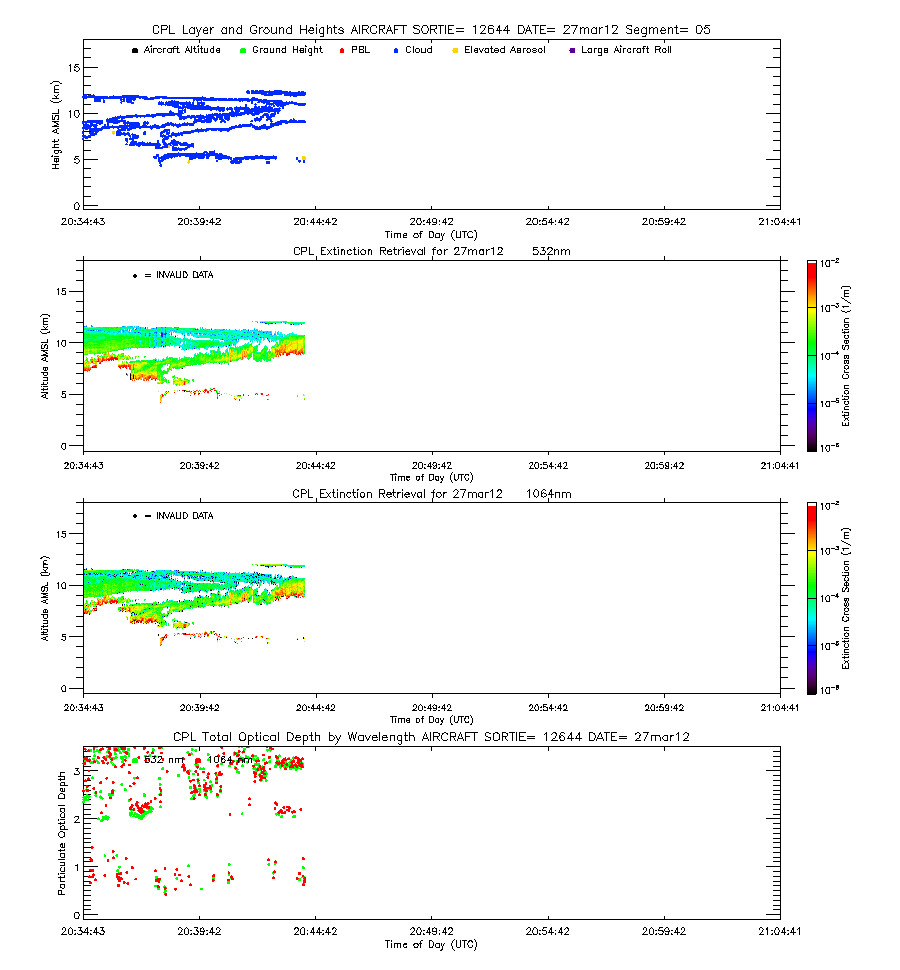
Task: Click the 'Height AMSL (km)' axis label
Action: [56, 125]
